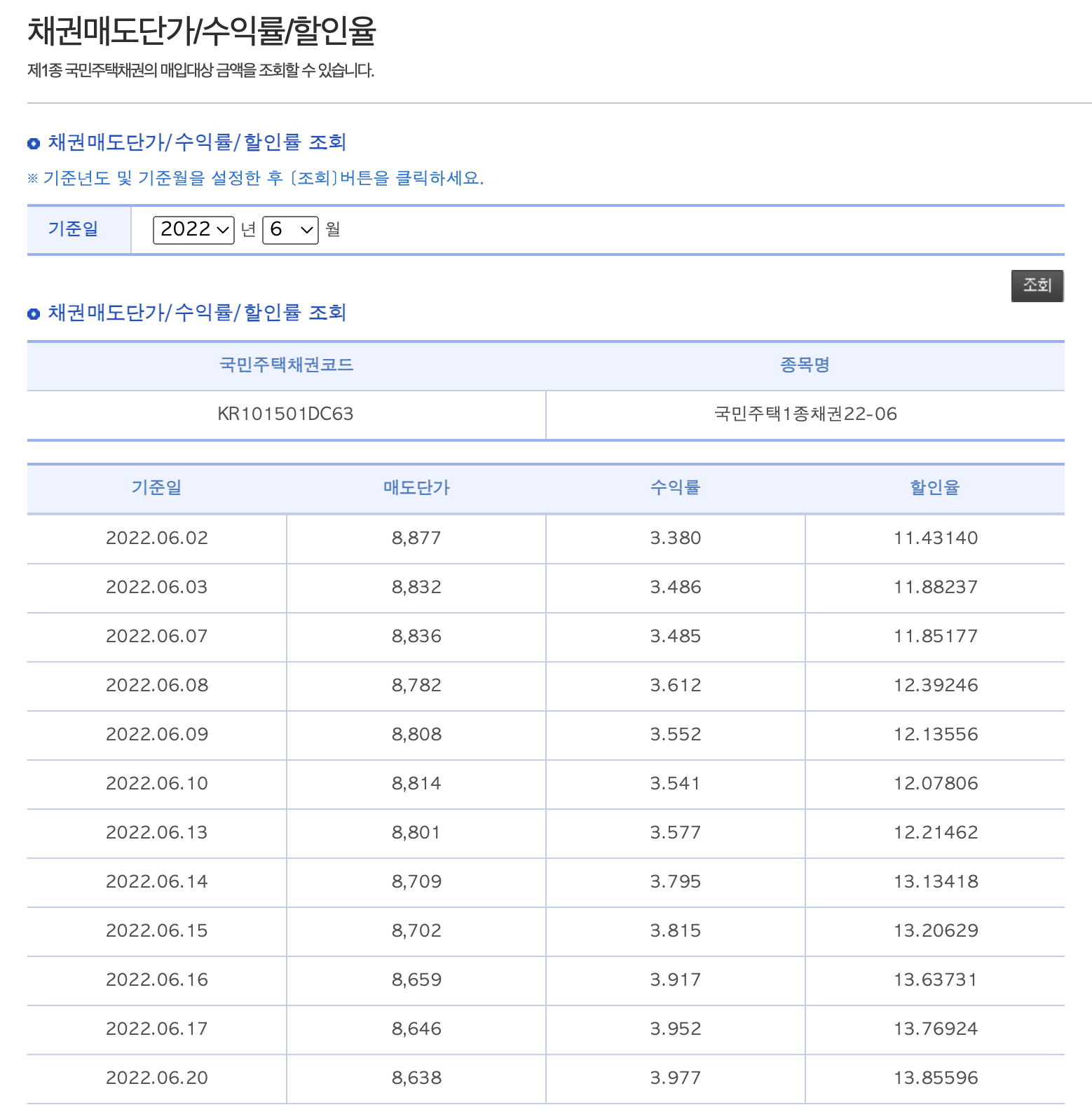Click selling price 8,808
This screenshot has width=1092, height=1119.
pyautogui.click(x=416, y=735)
